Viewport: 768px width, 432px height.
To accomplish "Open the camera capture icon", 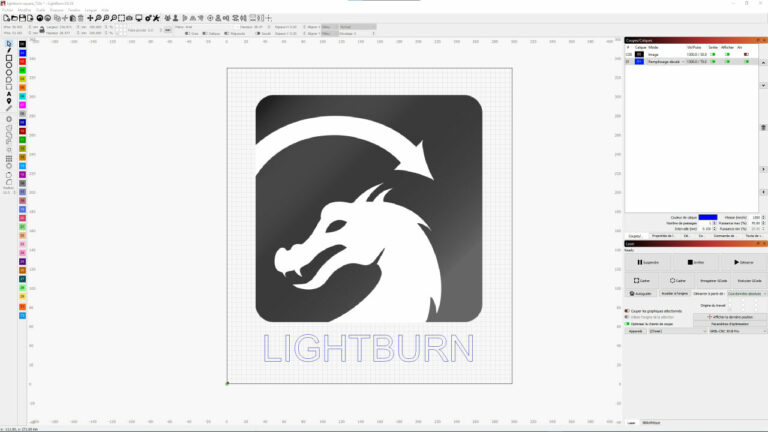I will tap(129, 18).
